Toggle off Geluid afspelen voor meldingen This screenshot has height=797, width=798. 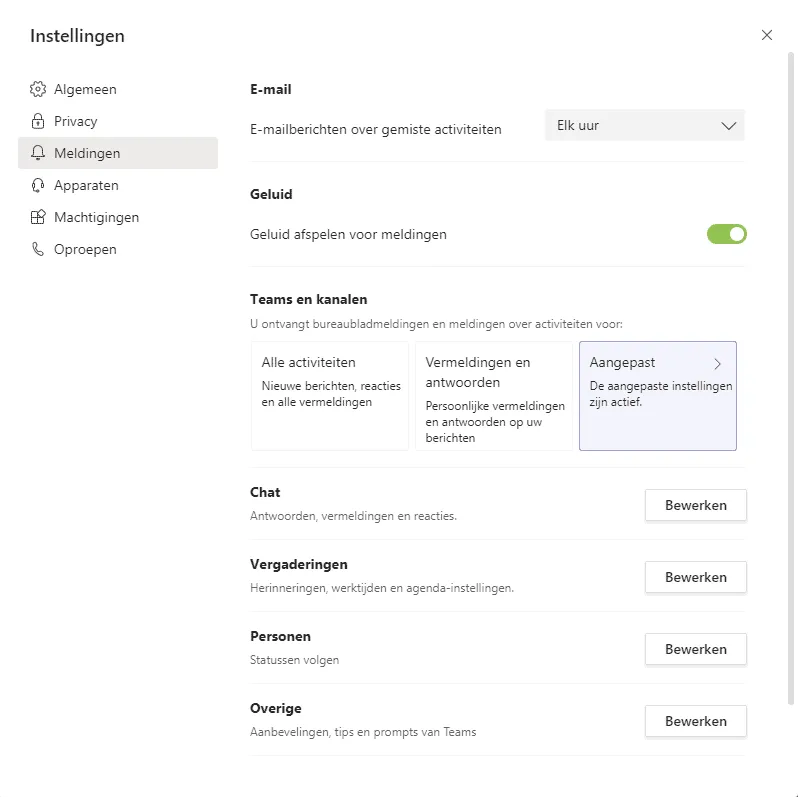[x=727, y=234]
